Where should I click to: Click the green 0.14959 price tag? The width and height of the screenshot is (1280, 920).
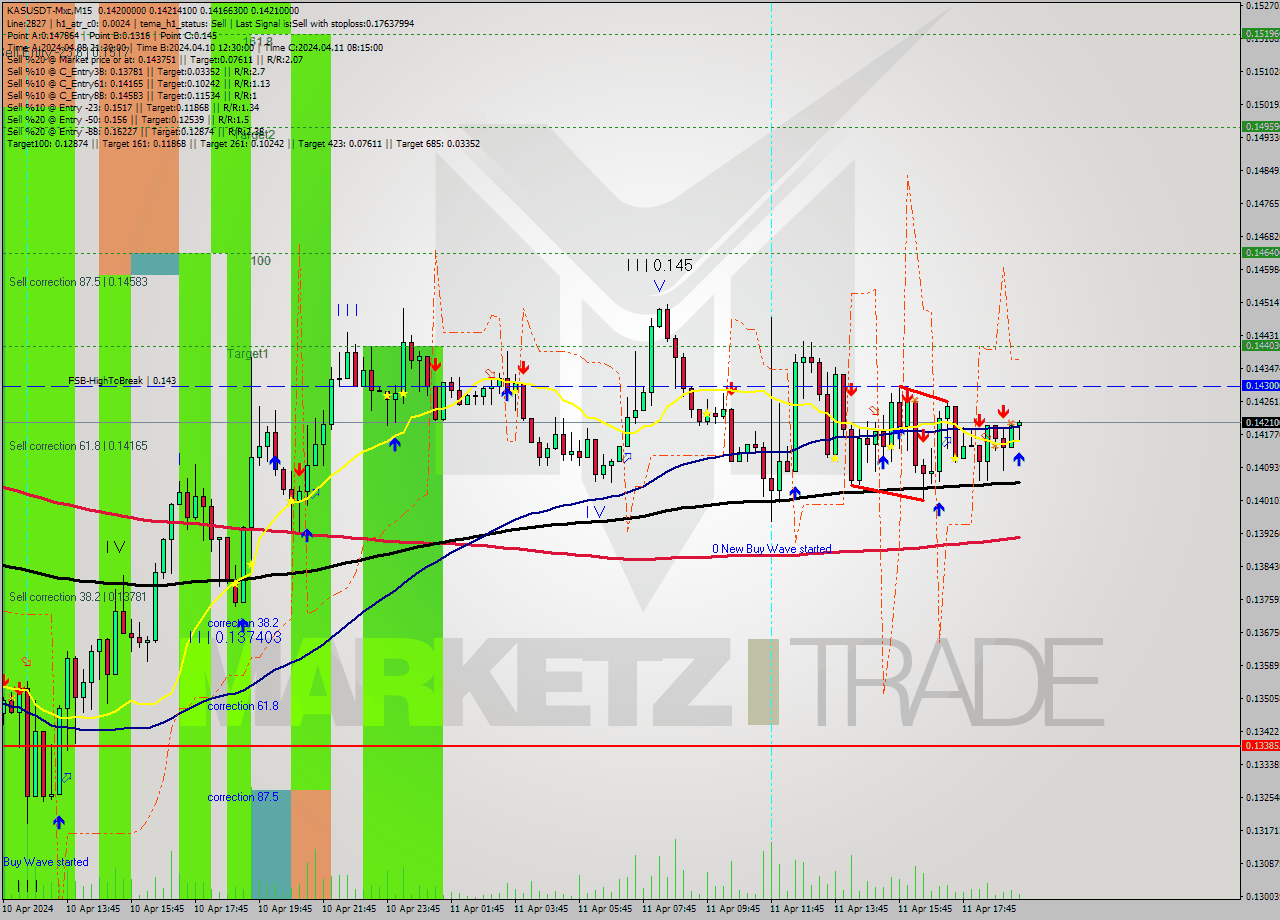click(x=1261, y=126)
